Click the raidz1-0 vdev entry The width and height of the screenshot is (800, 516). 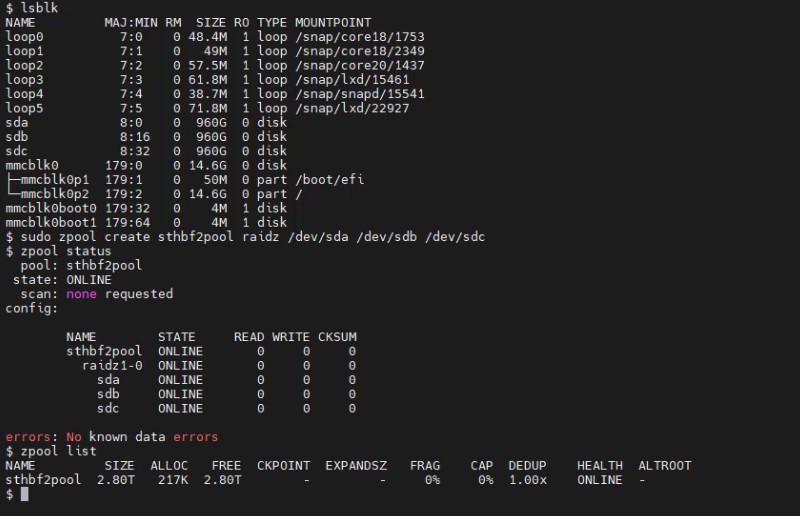pos(112,366)
